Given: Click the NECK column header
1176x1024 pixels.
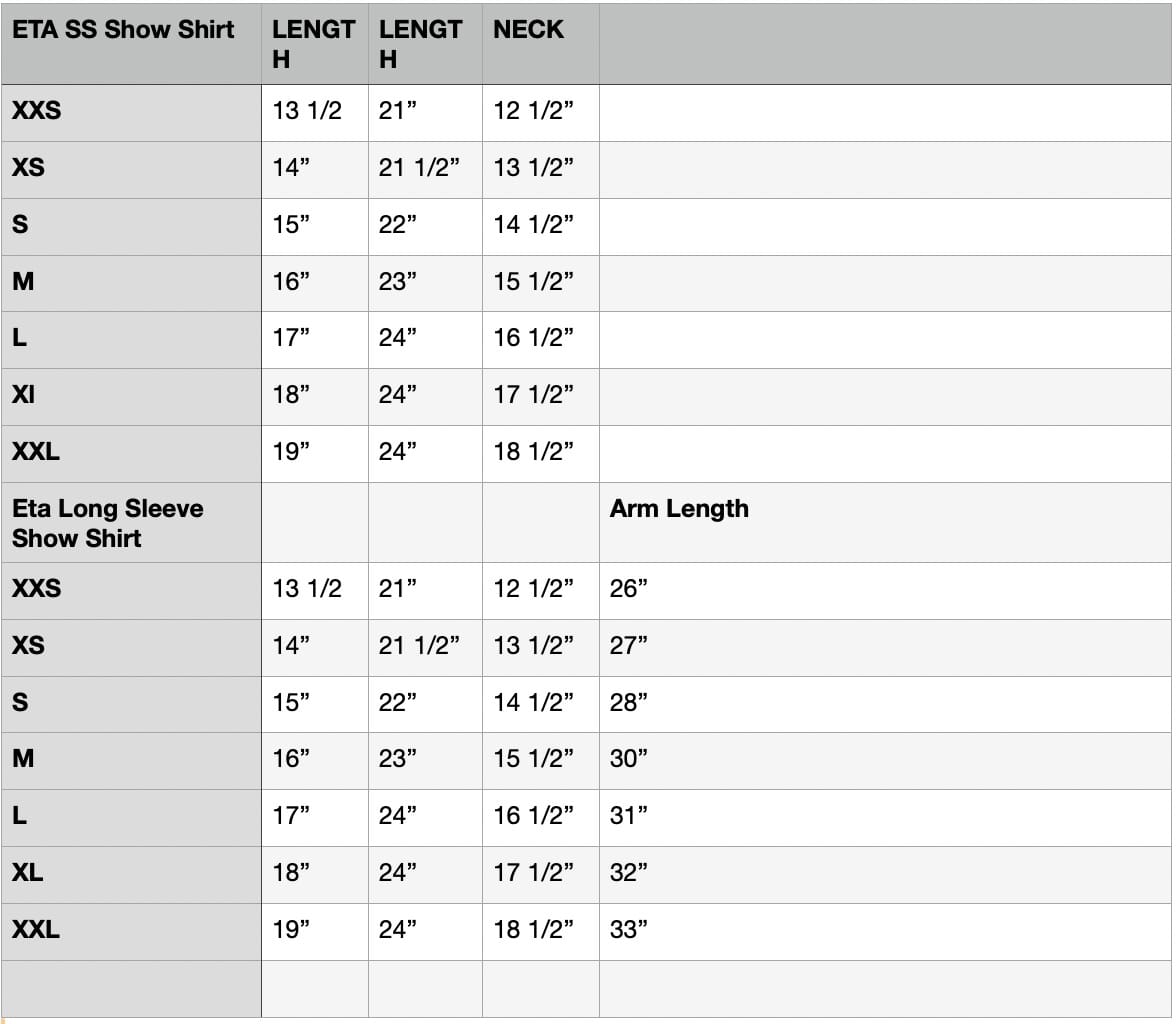Looking at the screenshot, I should 540,44.
